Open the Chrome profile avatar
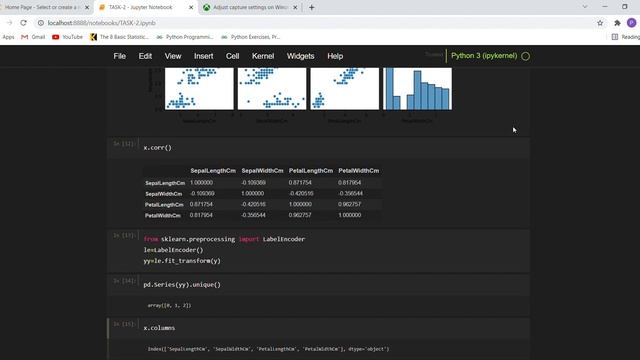This screenshot has height=360, width=640. tap(631, 23)
